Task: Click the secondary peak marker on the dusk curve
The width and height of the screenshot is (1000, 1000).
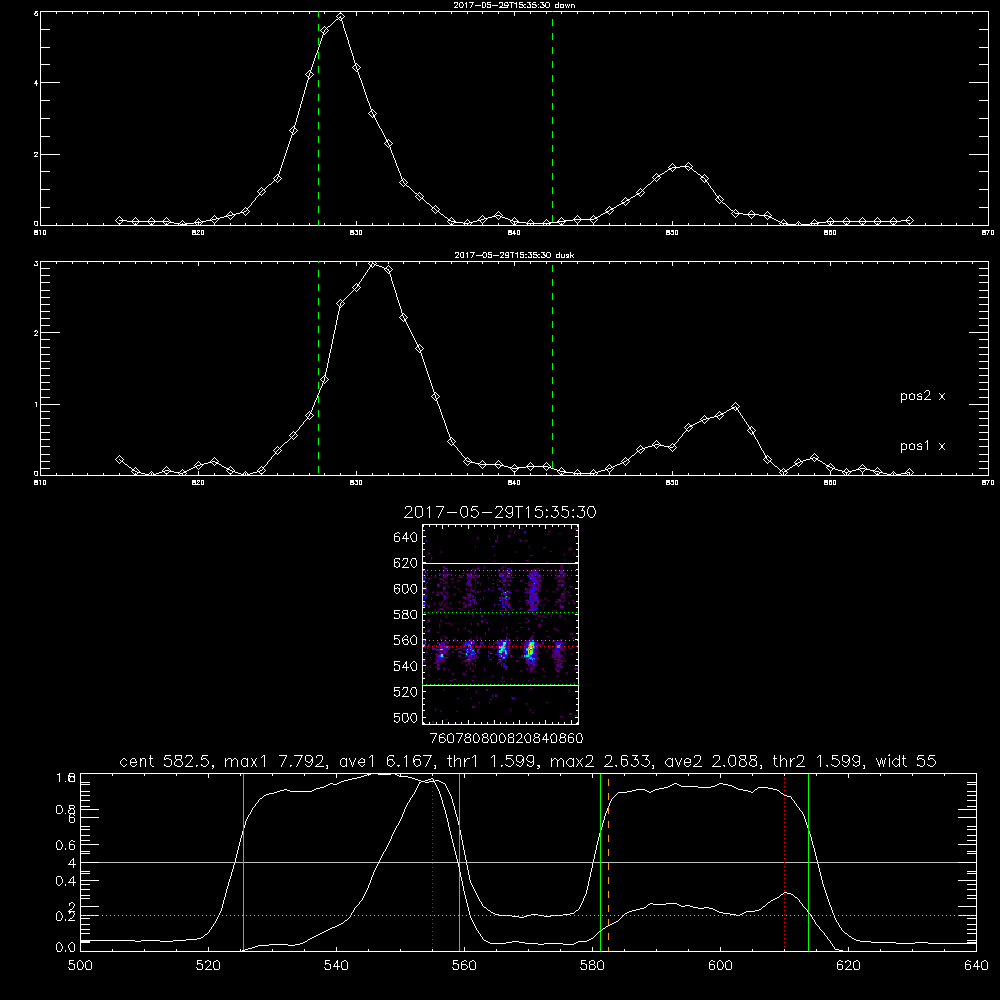Action: pyautogui.click(x=736, y=406)
